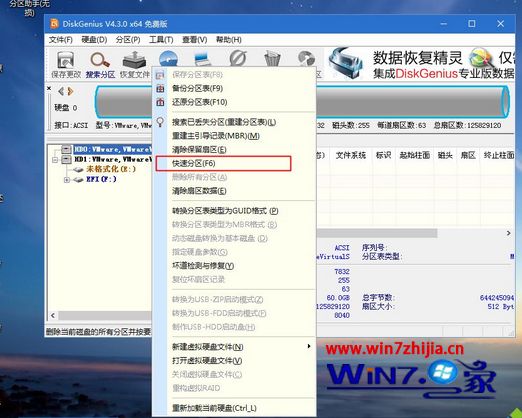Click the magnifier icon beside search lost partitions
Screen dimensions: 522x418
(160, 122)
